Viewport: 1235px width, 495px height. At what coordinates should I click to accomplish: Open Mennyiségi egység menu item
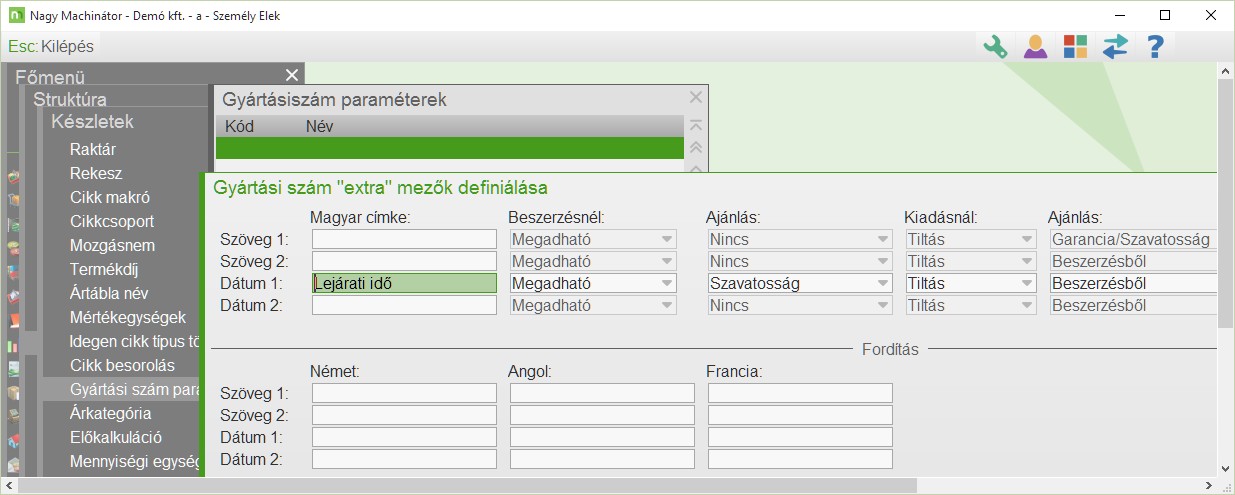pyautogui.click(x=135, y=461)
